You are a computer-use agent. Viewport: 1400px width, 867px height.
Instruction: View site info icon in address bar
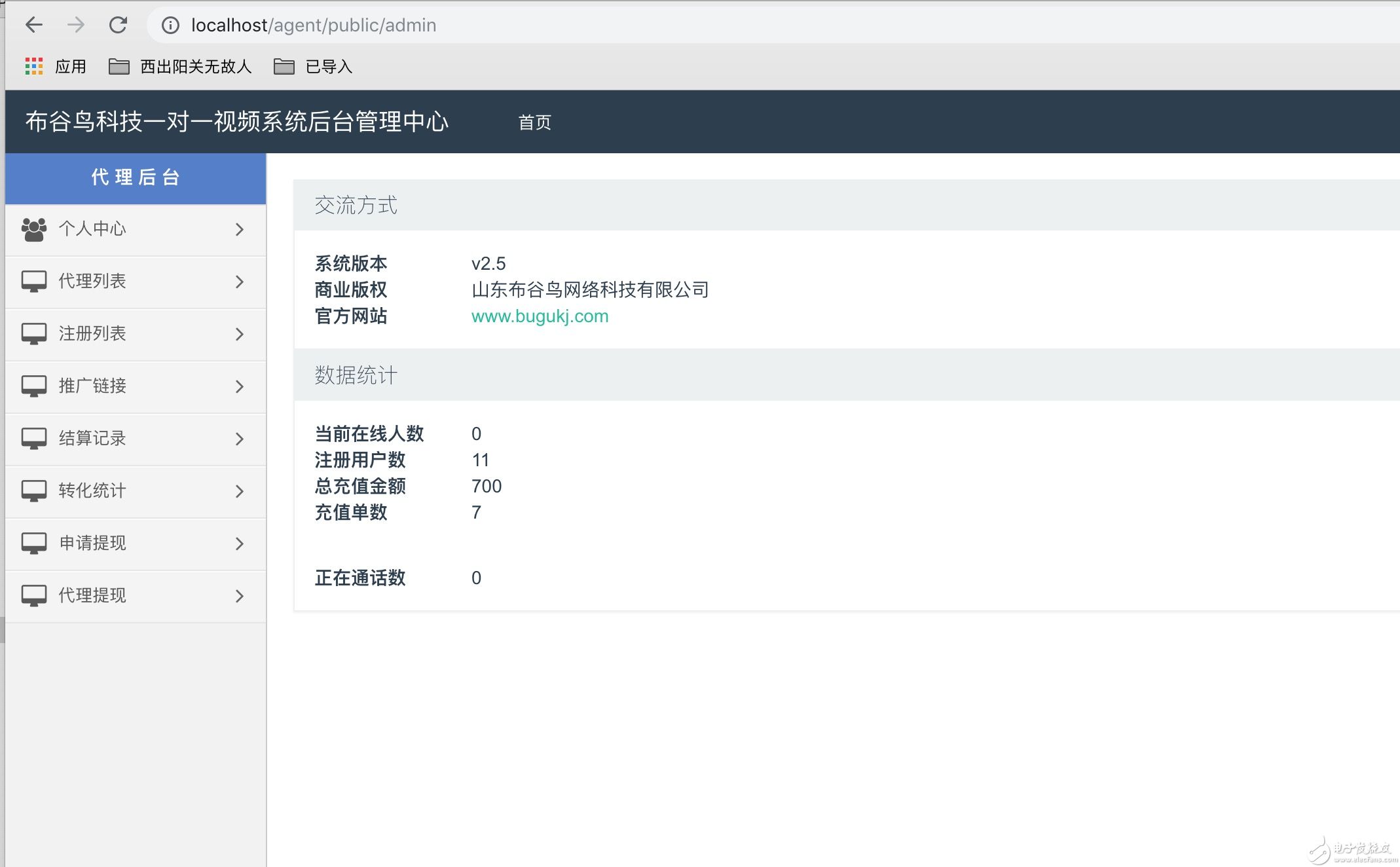coord(170,26)
